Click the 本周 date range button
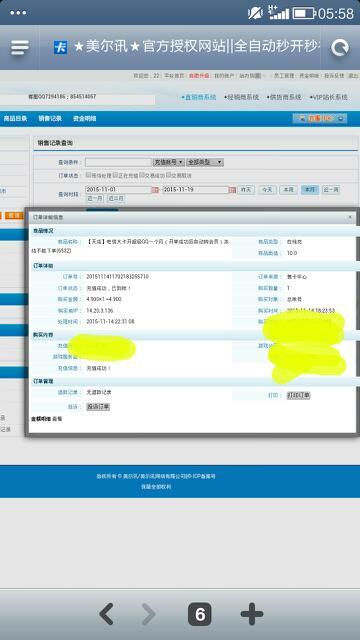360x640 pixels. [289, 190]
